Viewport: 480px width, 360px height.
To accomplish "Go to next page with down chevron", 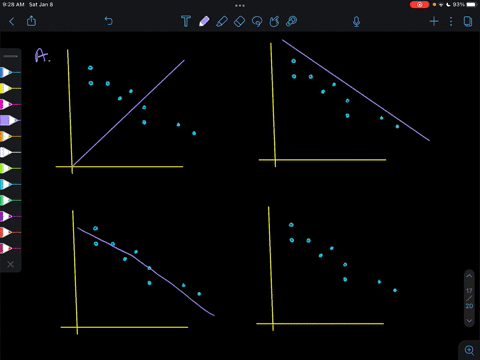I will pyautogui.click(x=469, y=321).
